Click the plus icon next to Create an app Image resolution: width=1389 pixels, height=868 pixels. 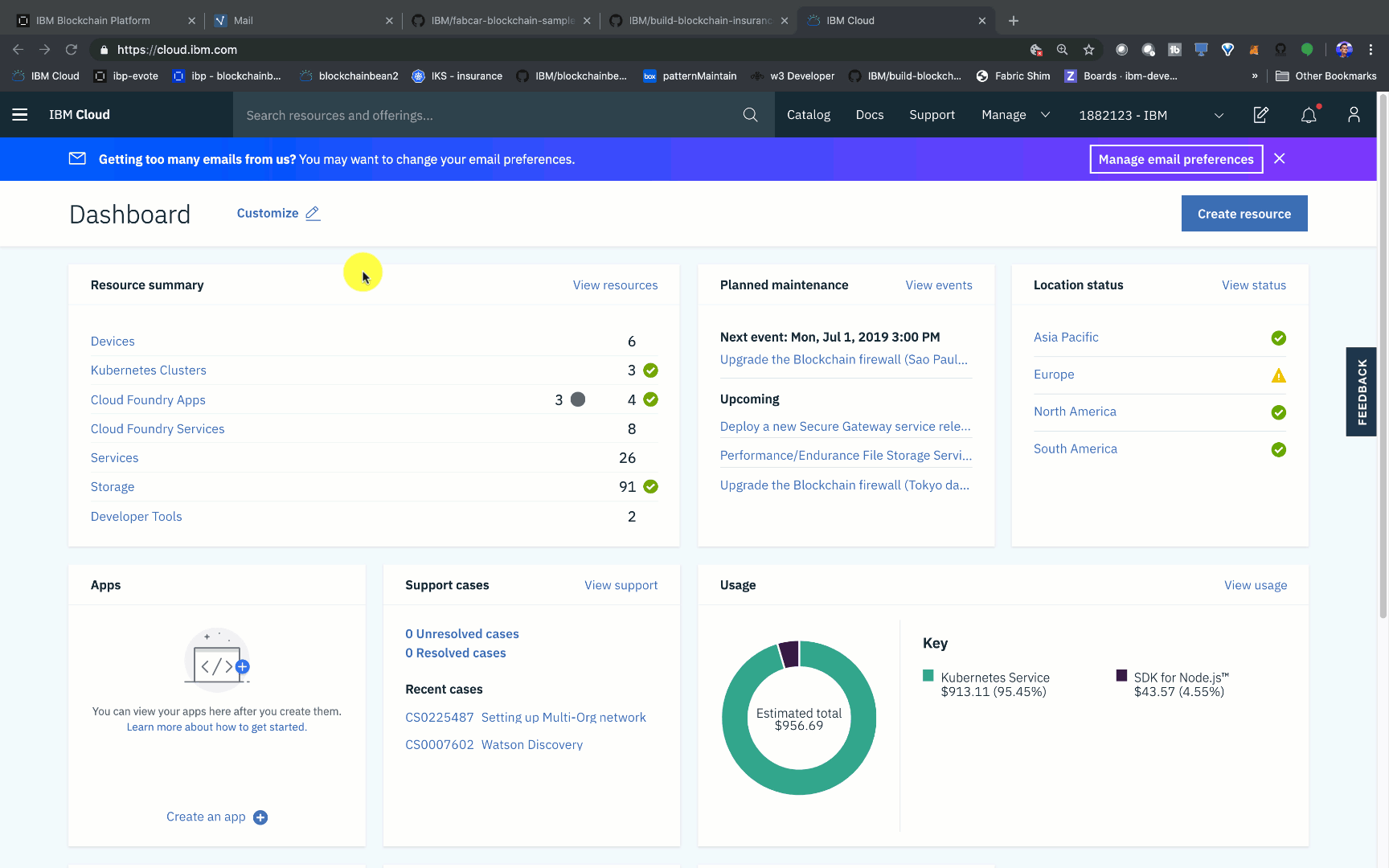(260, 817)
